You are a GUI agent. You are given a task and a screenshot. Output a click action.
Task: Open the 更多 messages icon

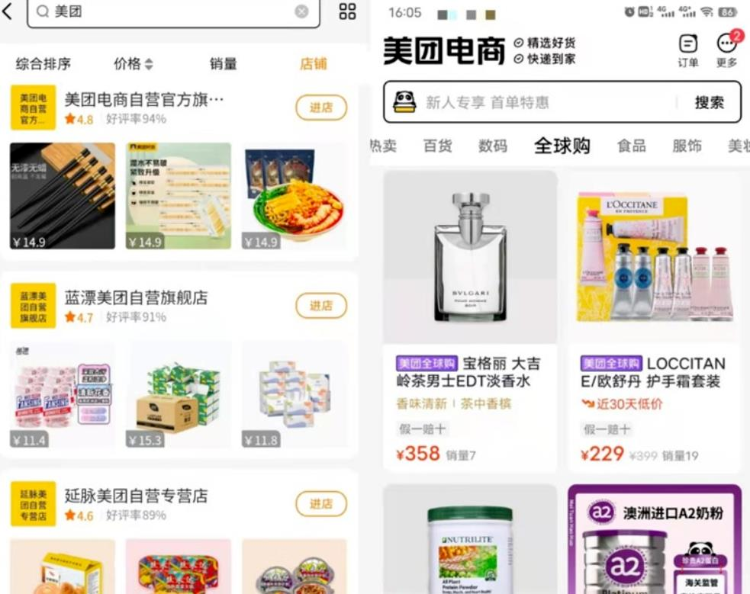(x=727, y=44)
